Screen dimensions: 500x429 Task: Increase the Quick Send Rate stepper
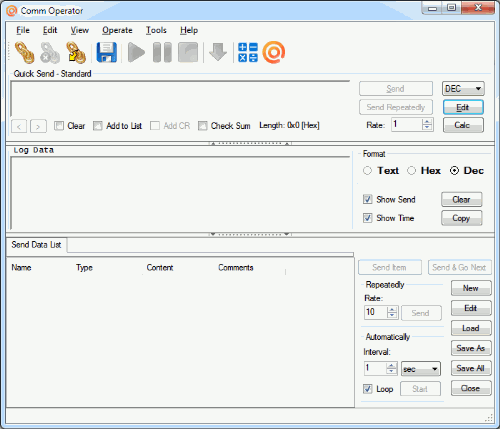point(427,122)
